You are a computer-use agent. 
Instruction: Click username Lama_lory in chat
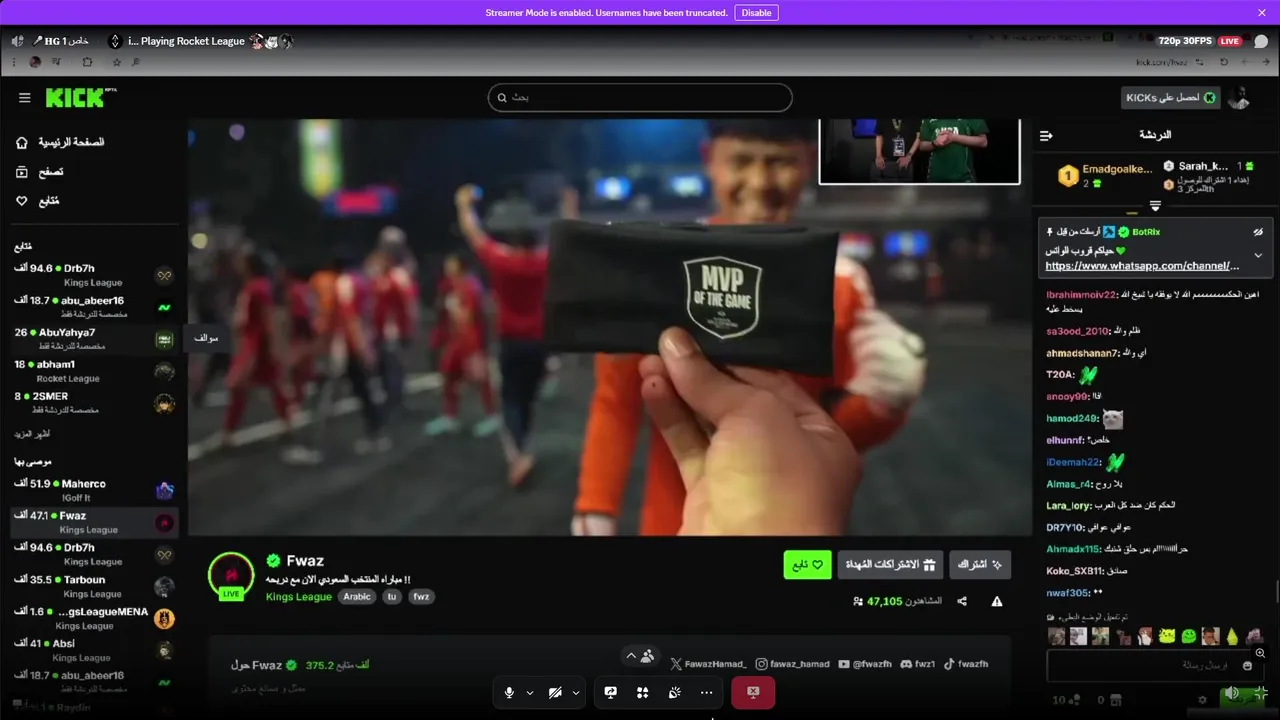coord(1068,505)
